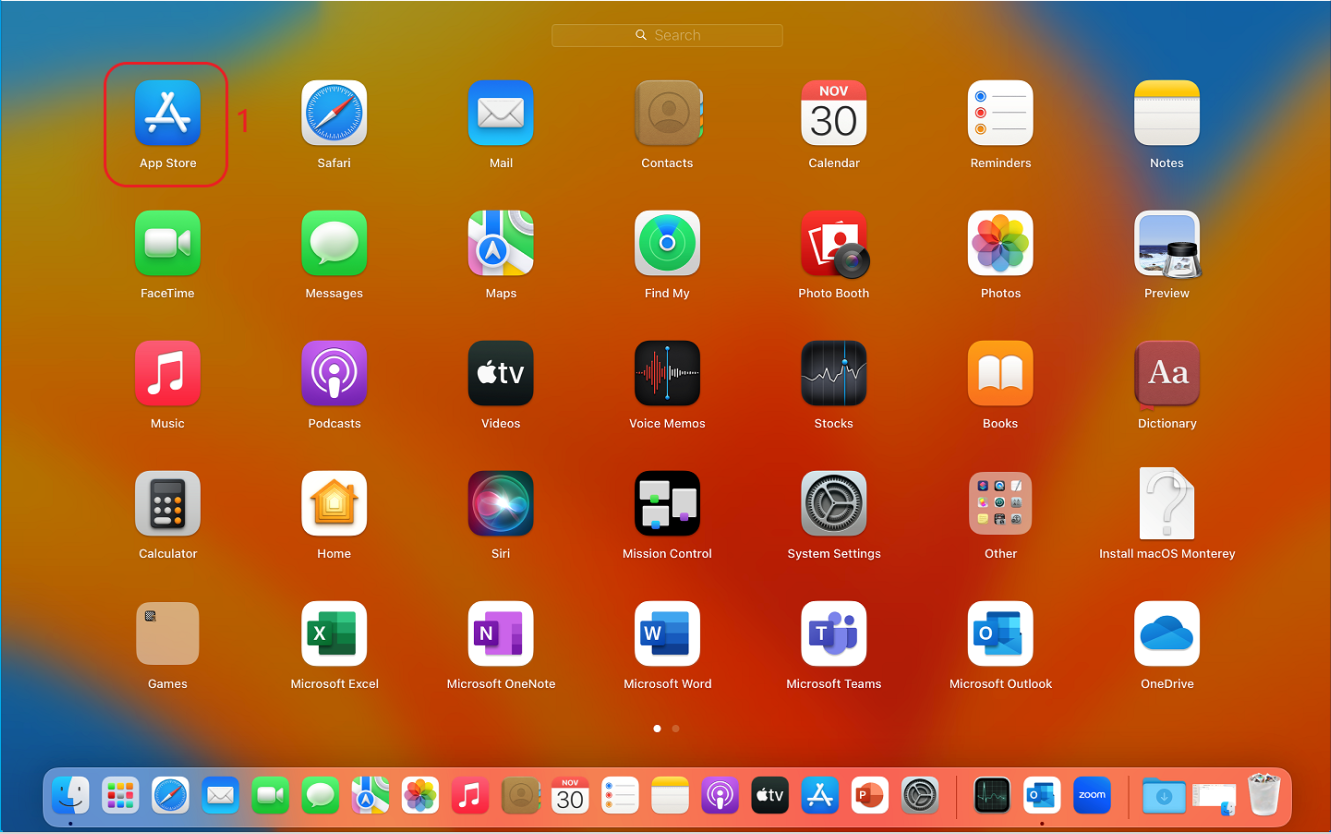Open Microsoft Teams
This screenshot has height=834, width=1331.
coord(834,633)
